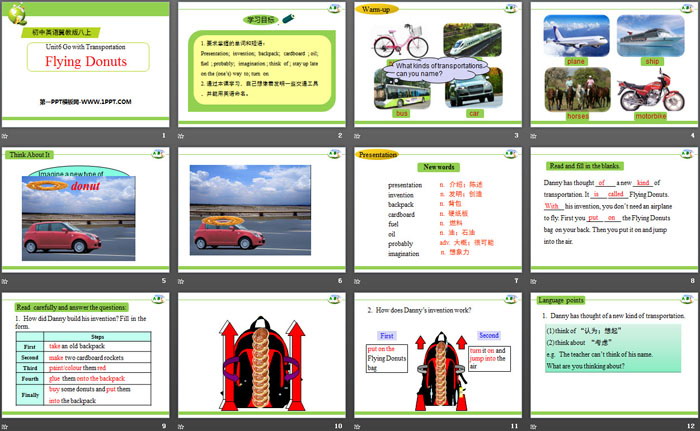Open slide 10 with the backpack rockets

pos(263,360)
